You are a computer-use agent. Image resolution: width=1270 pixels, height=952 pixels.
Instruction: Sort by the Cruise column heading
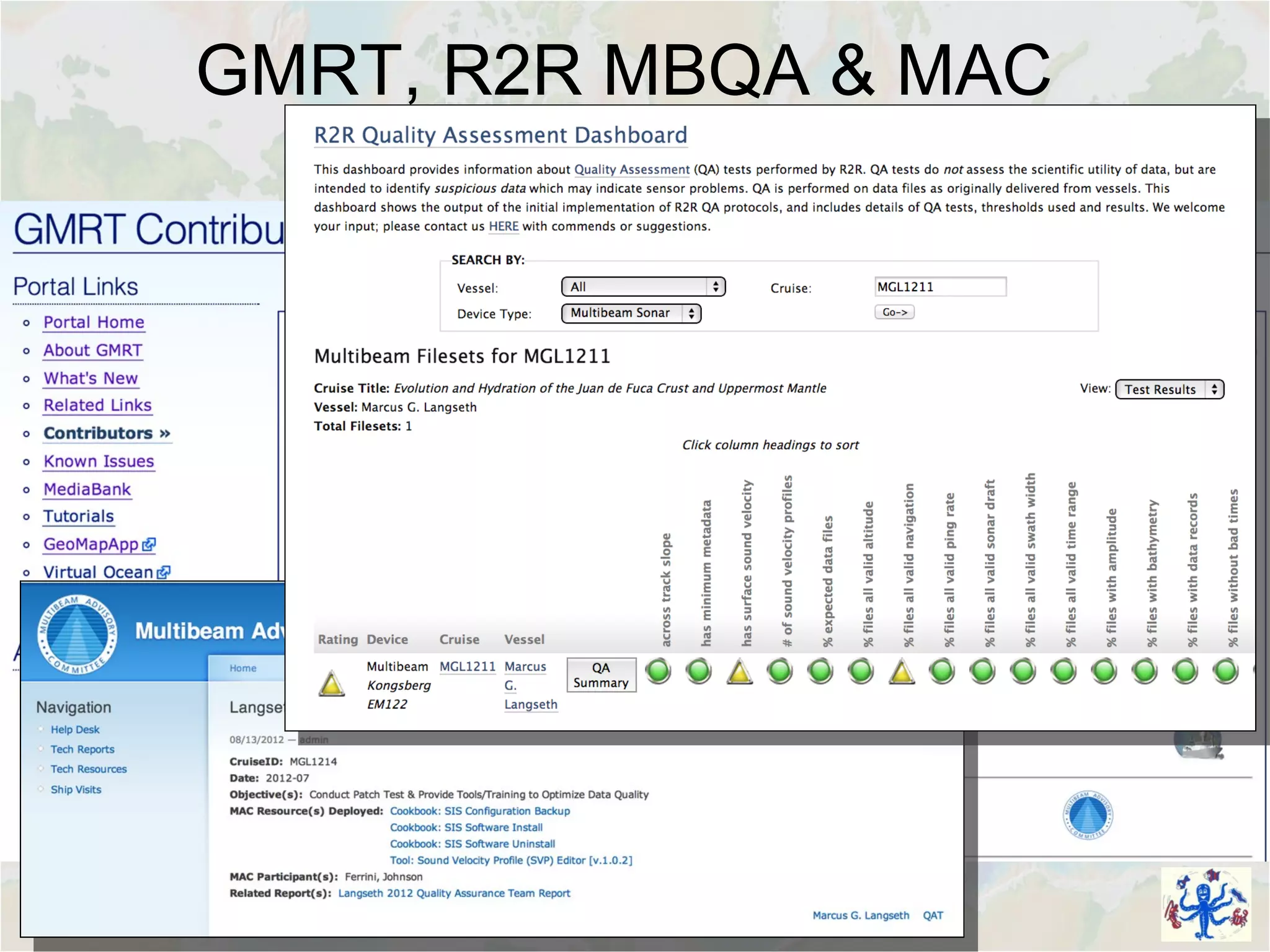460,639
